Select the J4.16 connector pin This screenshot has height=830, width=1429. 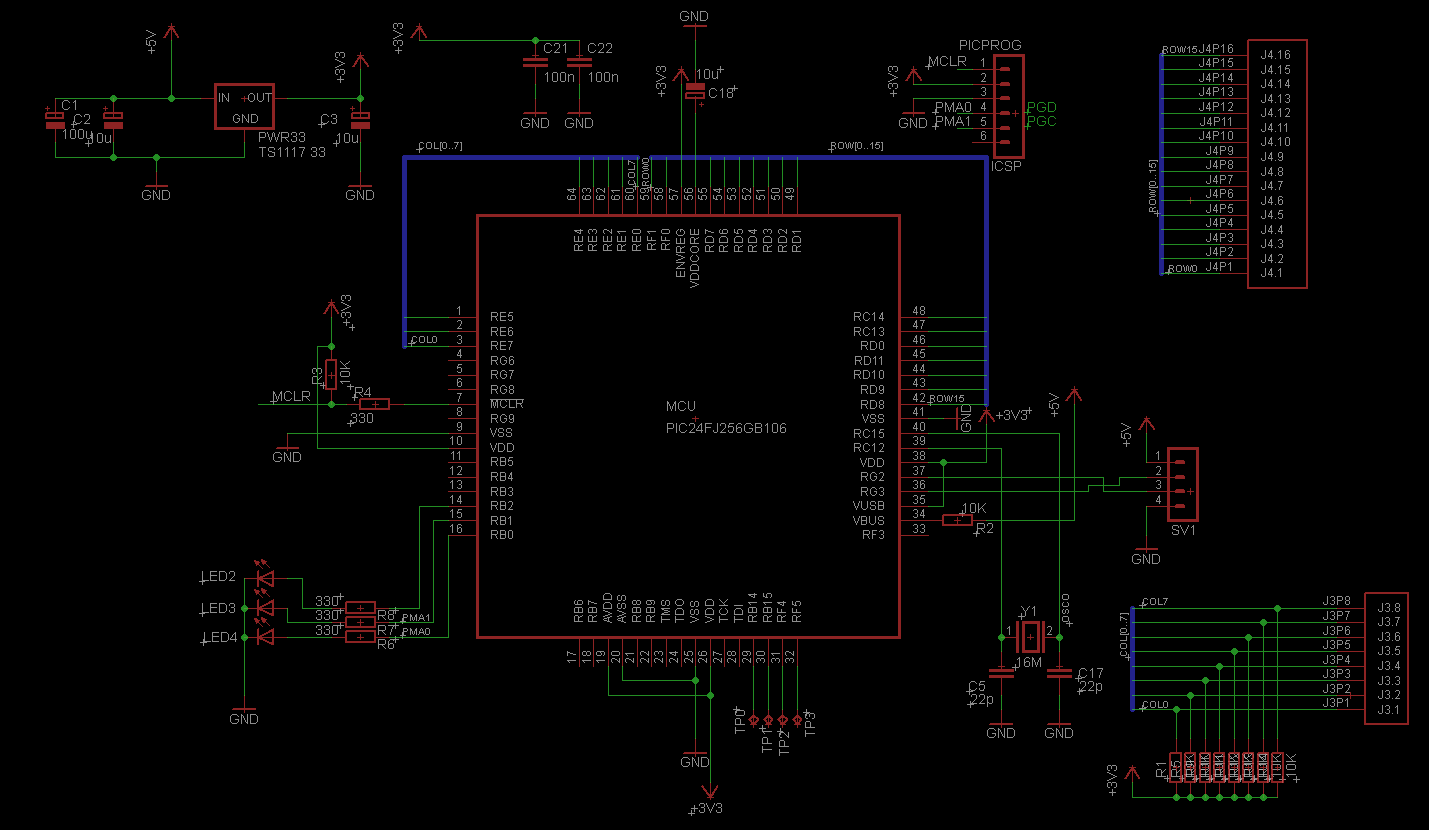click(1276, 55)
